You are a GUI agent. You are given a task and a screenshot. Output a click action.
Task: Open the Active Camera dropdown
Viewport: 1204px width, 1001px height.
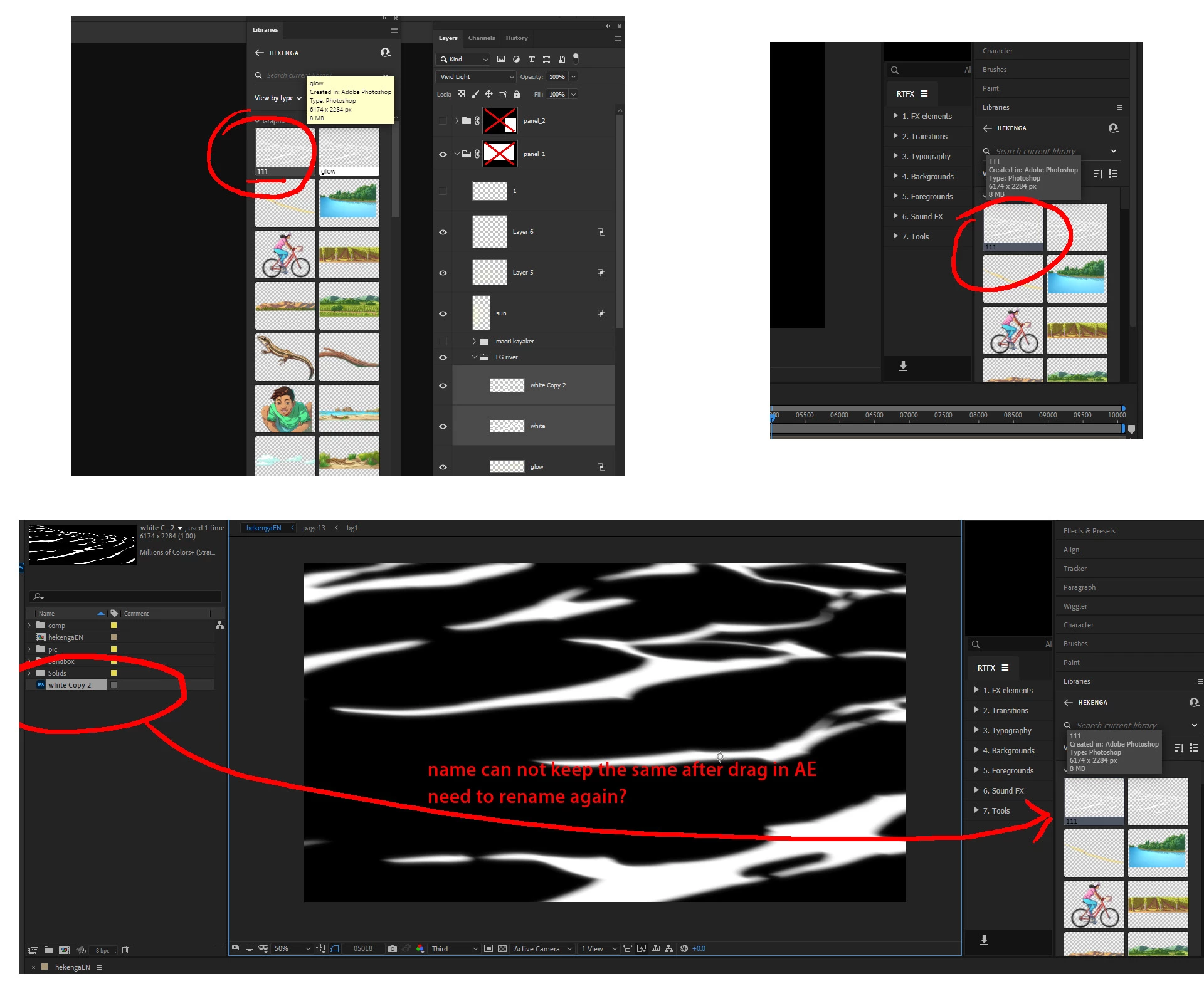(542, 949)
